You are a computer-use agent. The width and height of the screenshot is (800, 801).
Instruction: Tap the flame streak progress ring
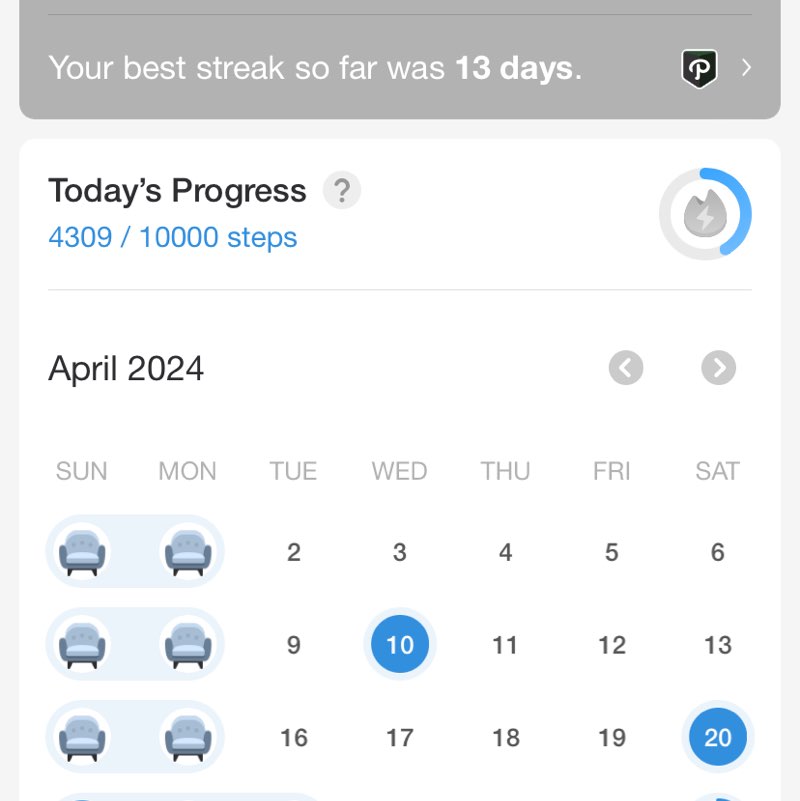coord(705,214)
